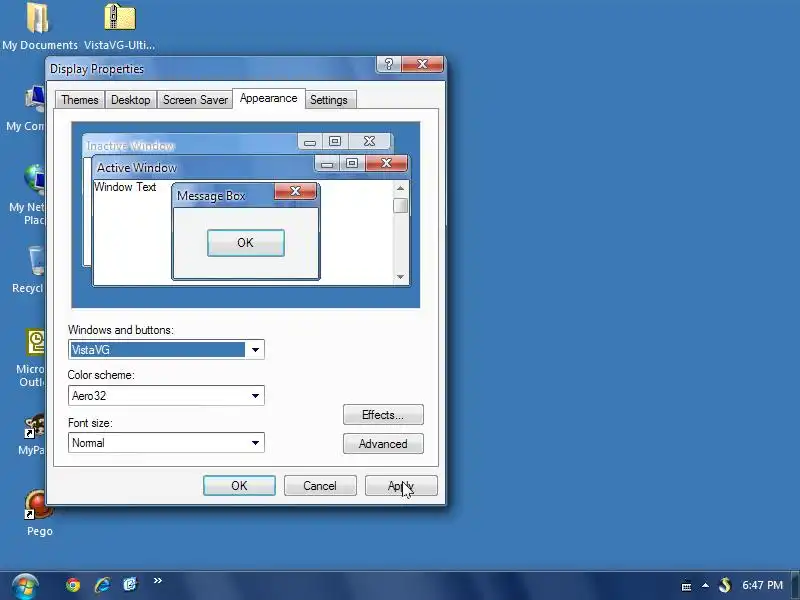Click the Active Window preview title bar
Screen dimensions: 800x600
point(204,167)
